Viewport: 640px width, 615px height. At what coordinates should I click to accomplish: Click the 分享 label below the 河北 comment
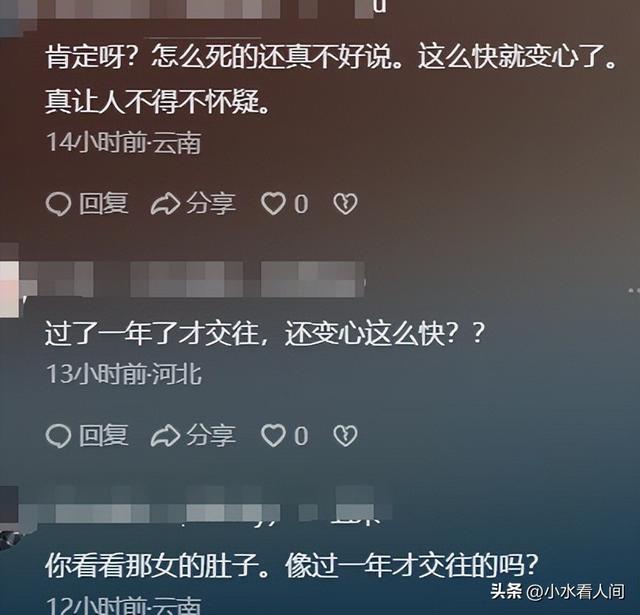(211, 435)
